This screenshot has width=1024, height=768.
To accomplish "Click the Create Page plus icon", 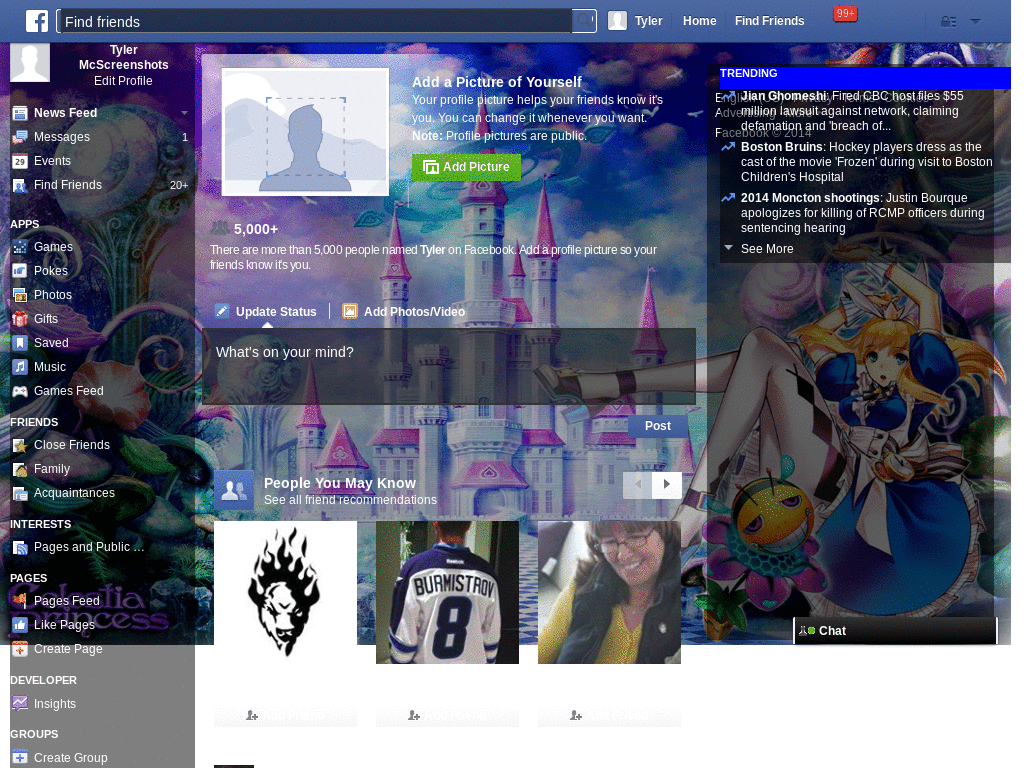I will [20, 649].
